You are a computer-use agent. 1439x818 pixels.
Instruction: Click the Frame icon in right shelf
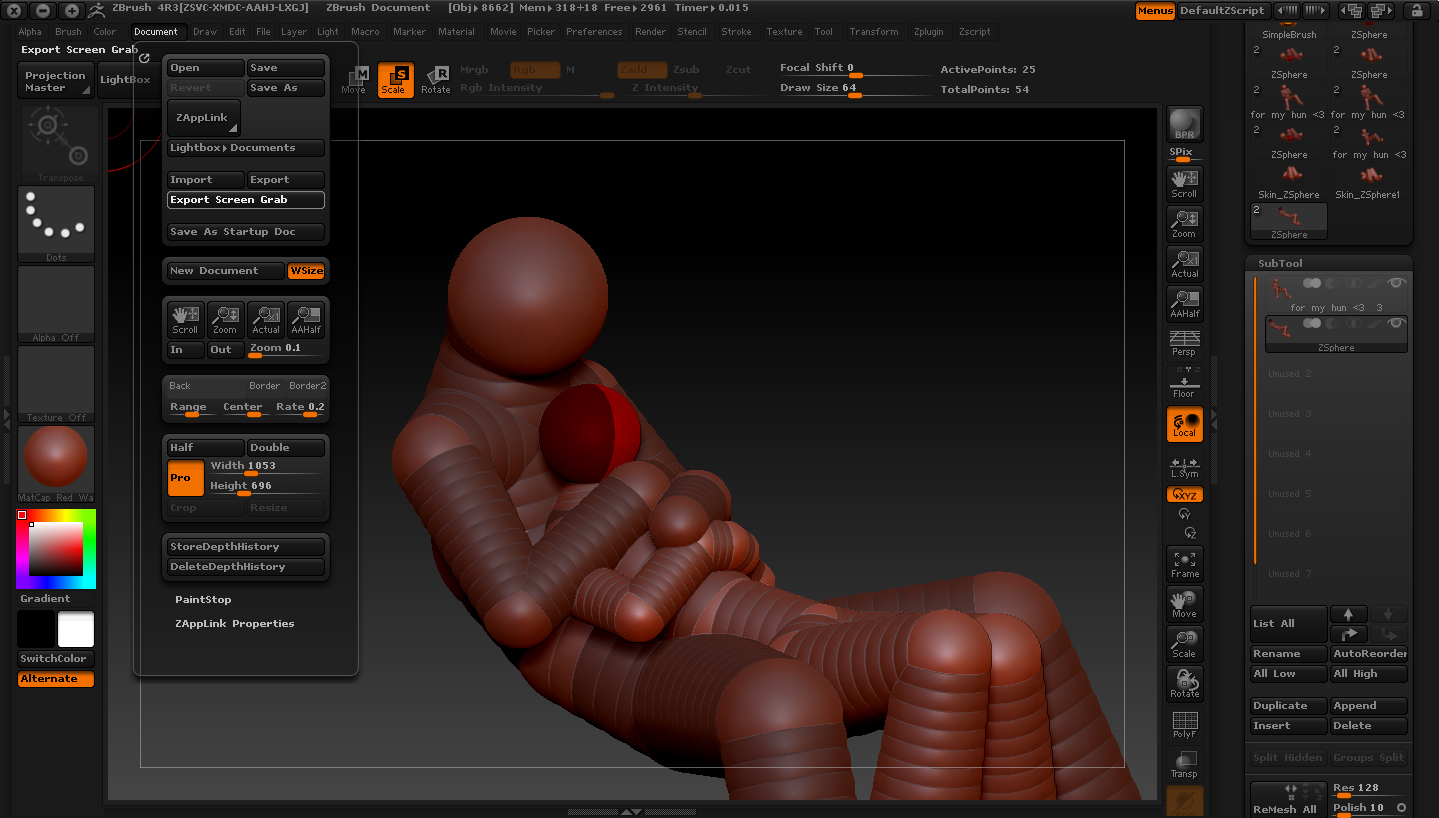(1184, 564)
